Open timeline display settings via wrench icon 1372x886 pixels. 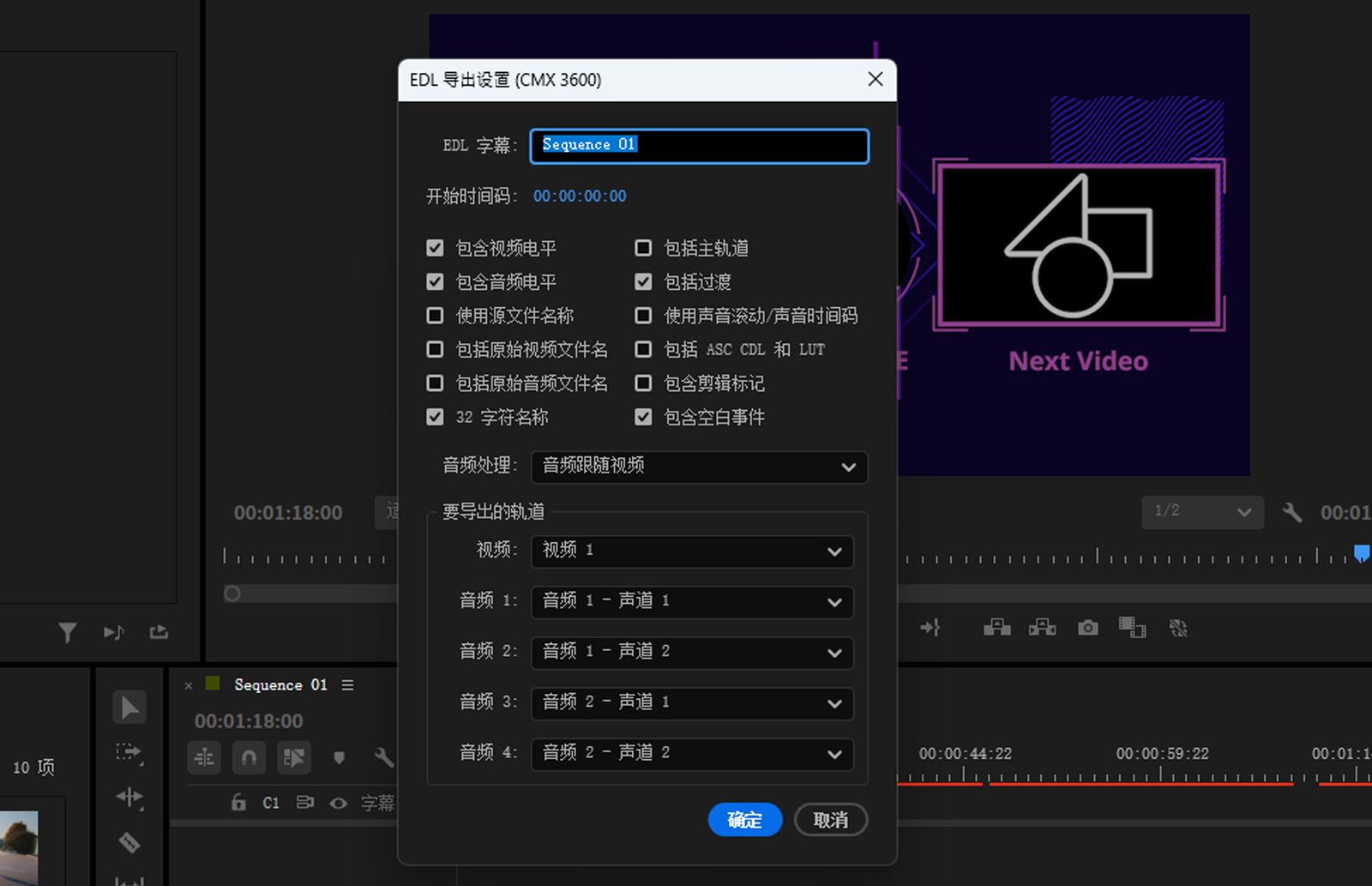coord(385,758)
